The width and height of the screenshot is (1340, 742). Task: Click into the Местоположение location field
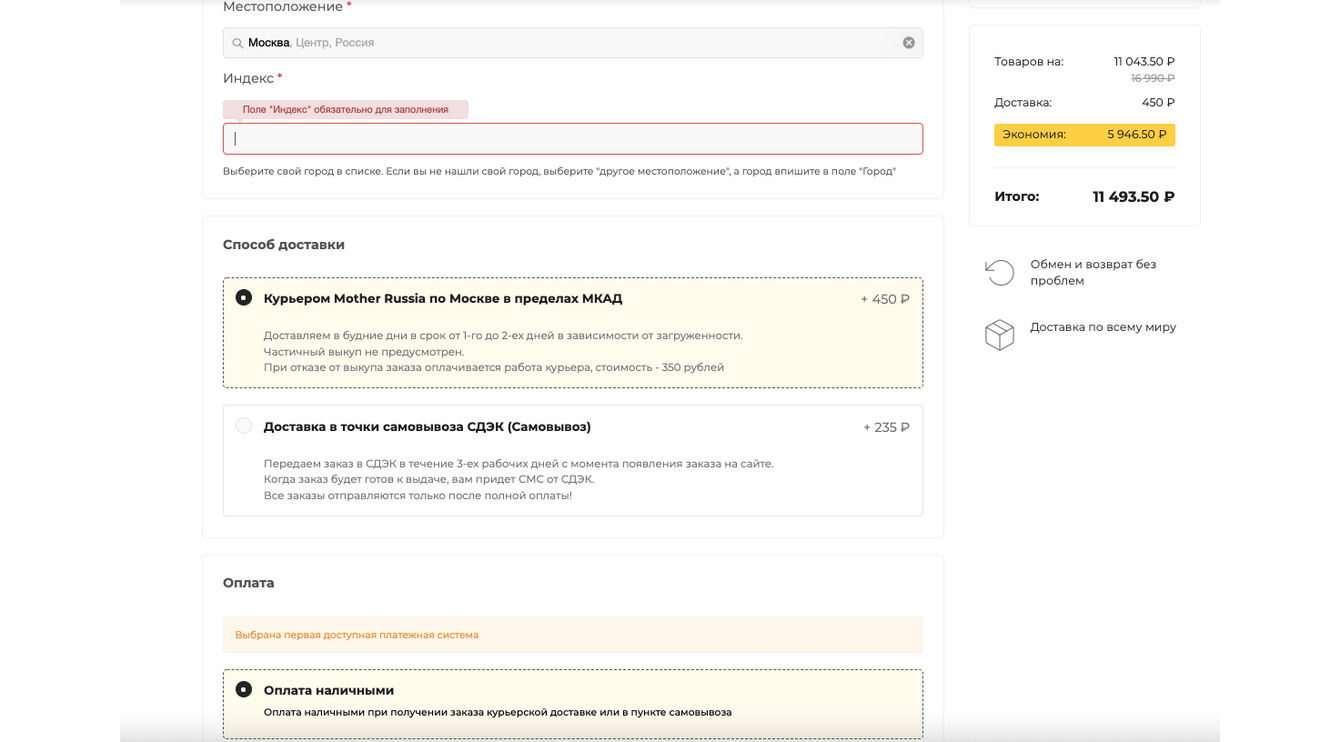[572, 43]
